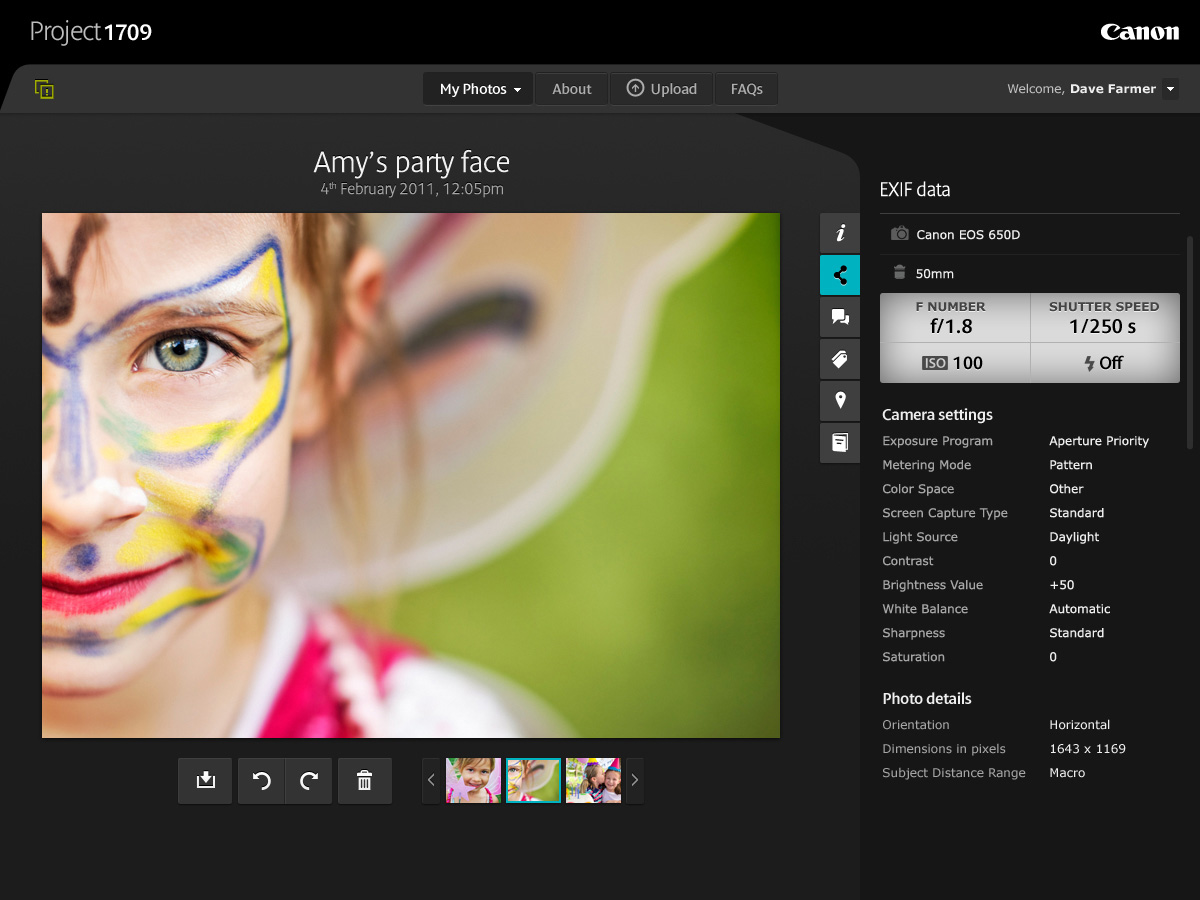This screenshot has width=1200, height=900.
Task: Open the photo info panel icon
Action: [x=840, y=233]
